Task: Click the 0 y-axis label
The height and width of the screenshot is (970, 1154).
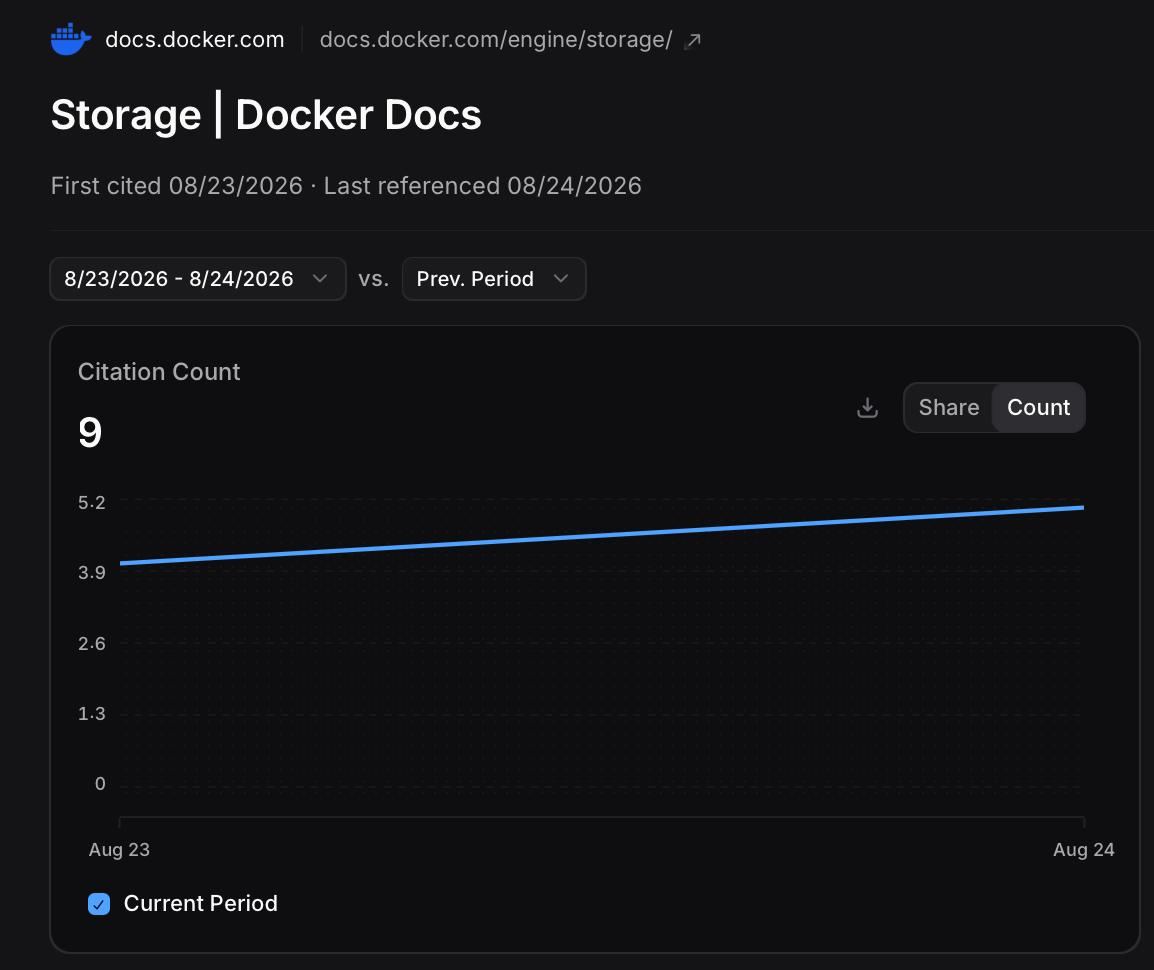Action: pyautogui.click(x=100, y=784)
